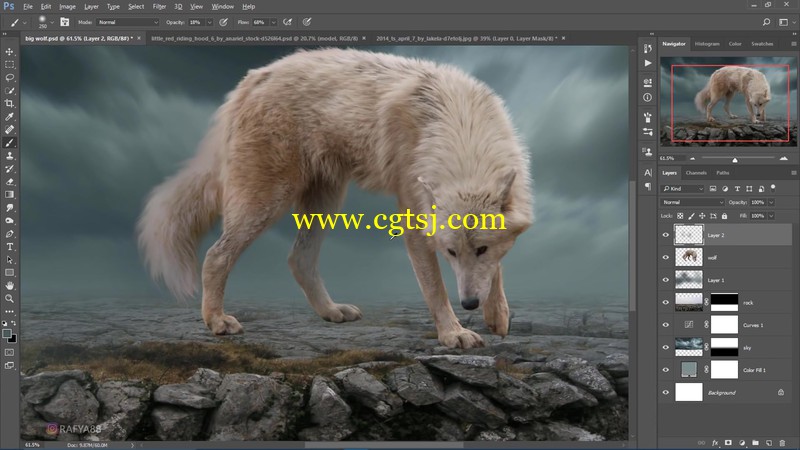Hide the Layer 1 layer
The width and height of the screenshot is (800, 450).
pos(665,280)
